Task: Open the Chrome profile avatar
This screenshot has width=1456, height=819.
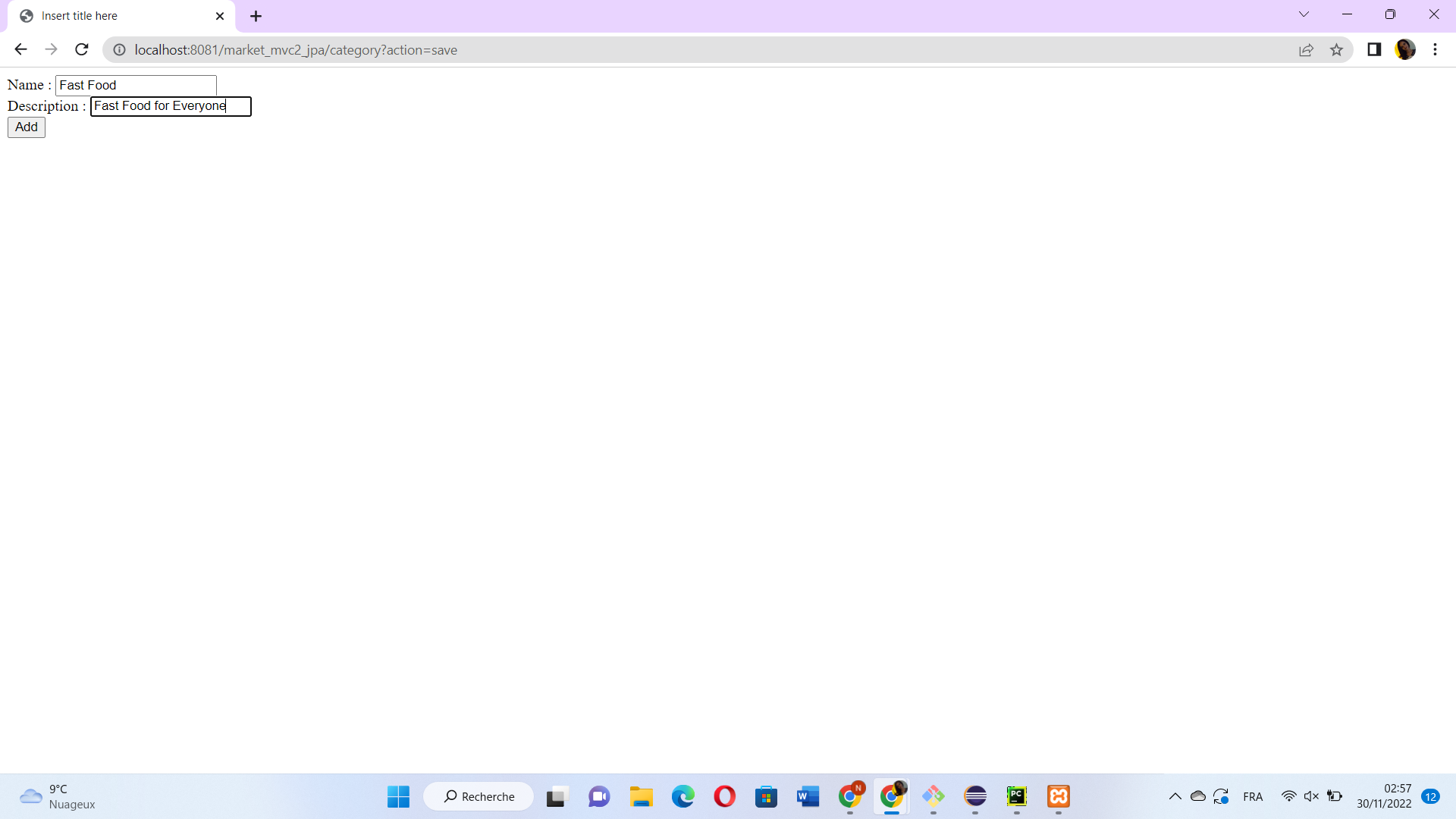Action: [x=1405, y=50]
